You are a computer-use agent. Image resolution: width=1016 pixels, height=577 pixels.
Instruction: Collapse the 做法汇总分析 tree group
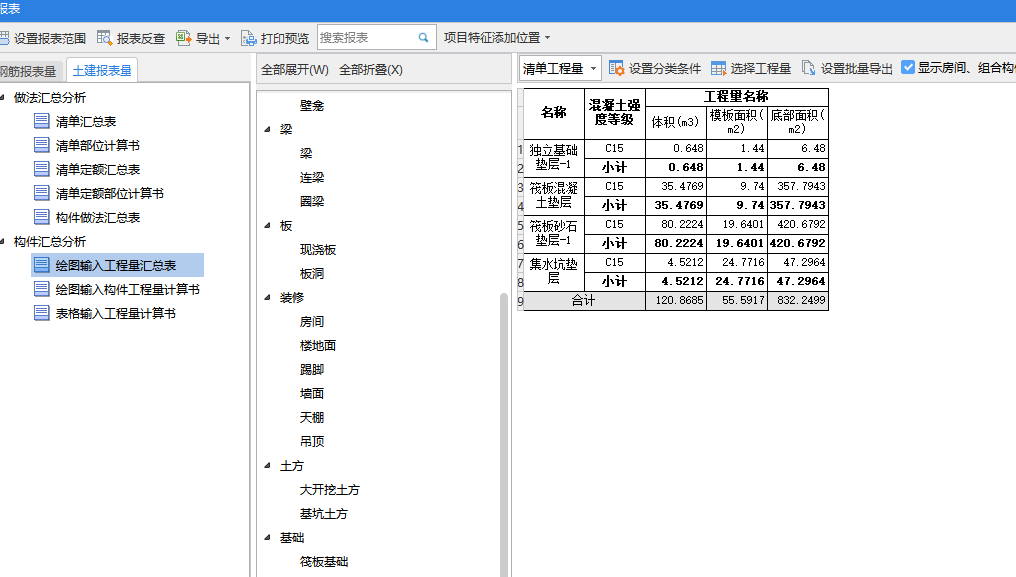click(3, 97)
